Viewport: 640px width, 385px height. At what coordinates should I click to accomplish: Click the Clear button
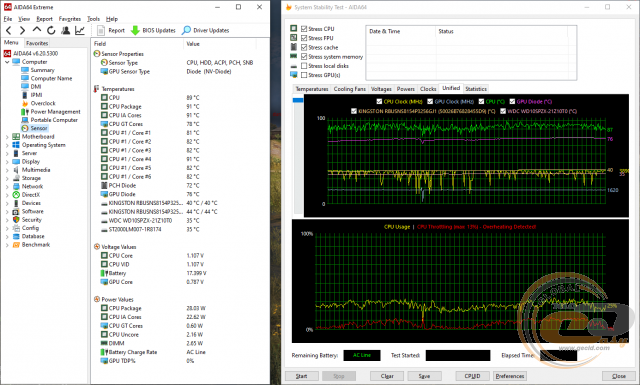(x=387, y=376)
